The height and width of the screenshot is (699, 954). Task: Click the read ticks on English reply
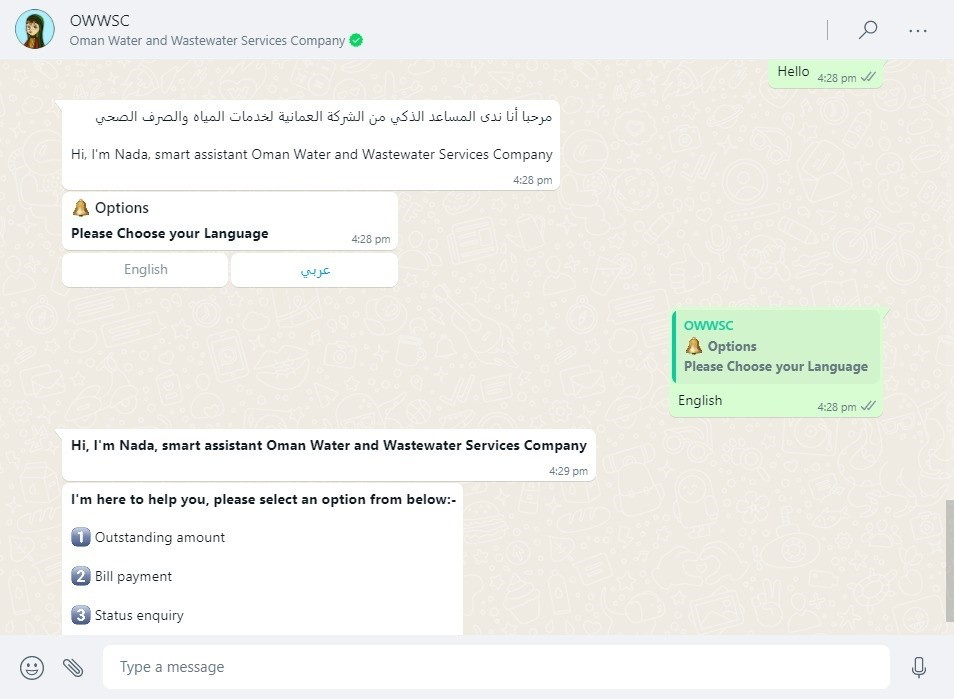[868, 406]
